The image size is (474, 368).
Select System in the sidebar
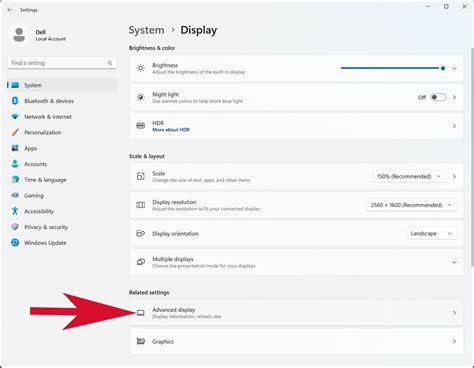pos(62,85)
